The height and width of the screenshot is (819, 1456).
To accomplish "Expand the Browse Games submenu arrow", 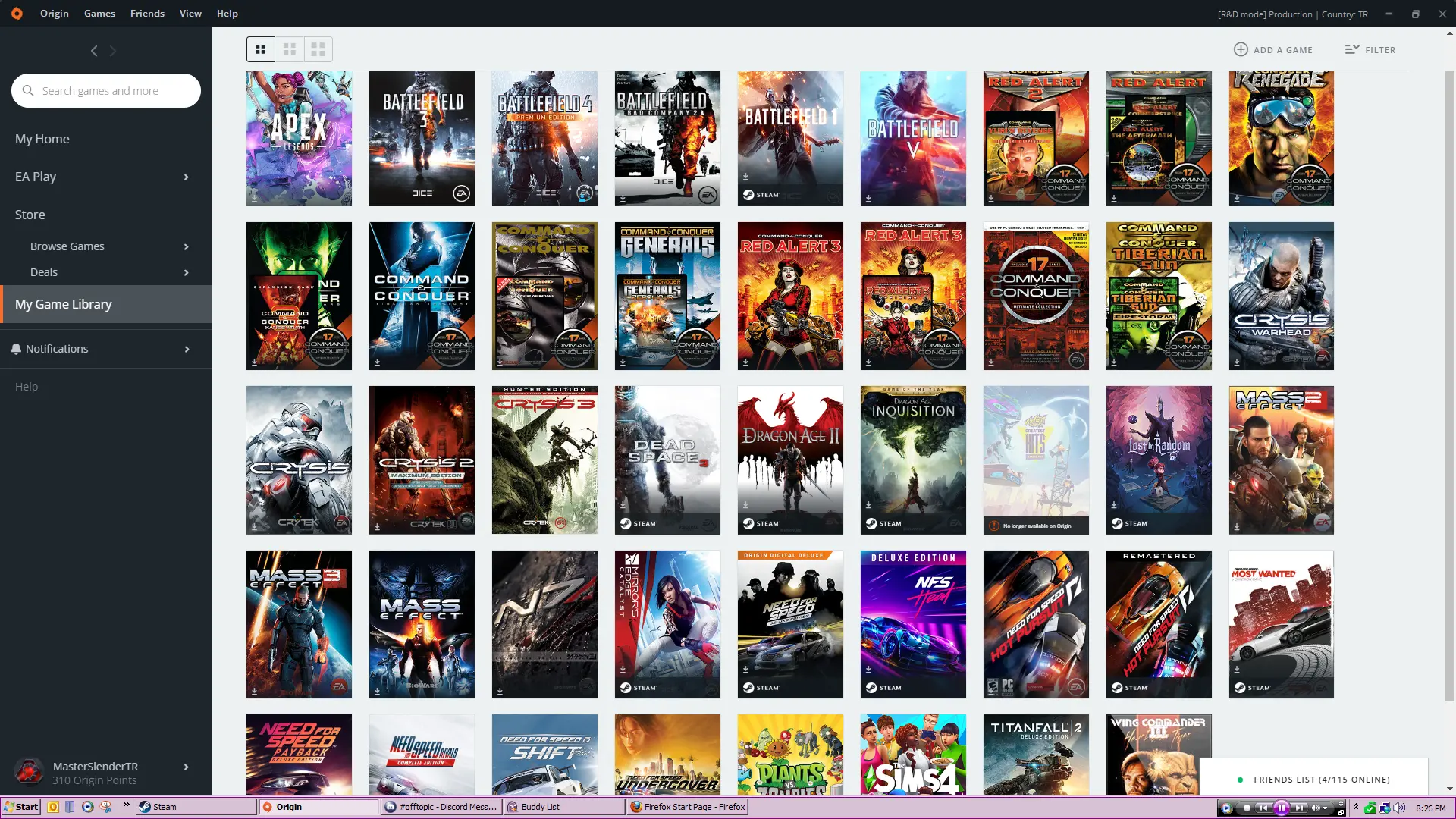I will coord(187,246).
